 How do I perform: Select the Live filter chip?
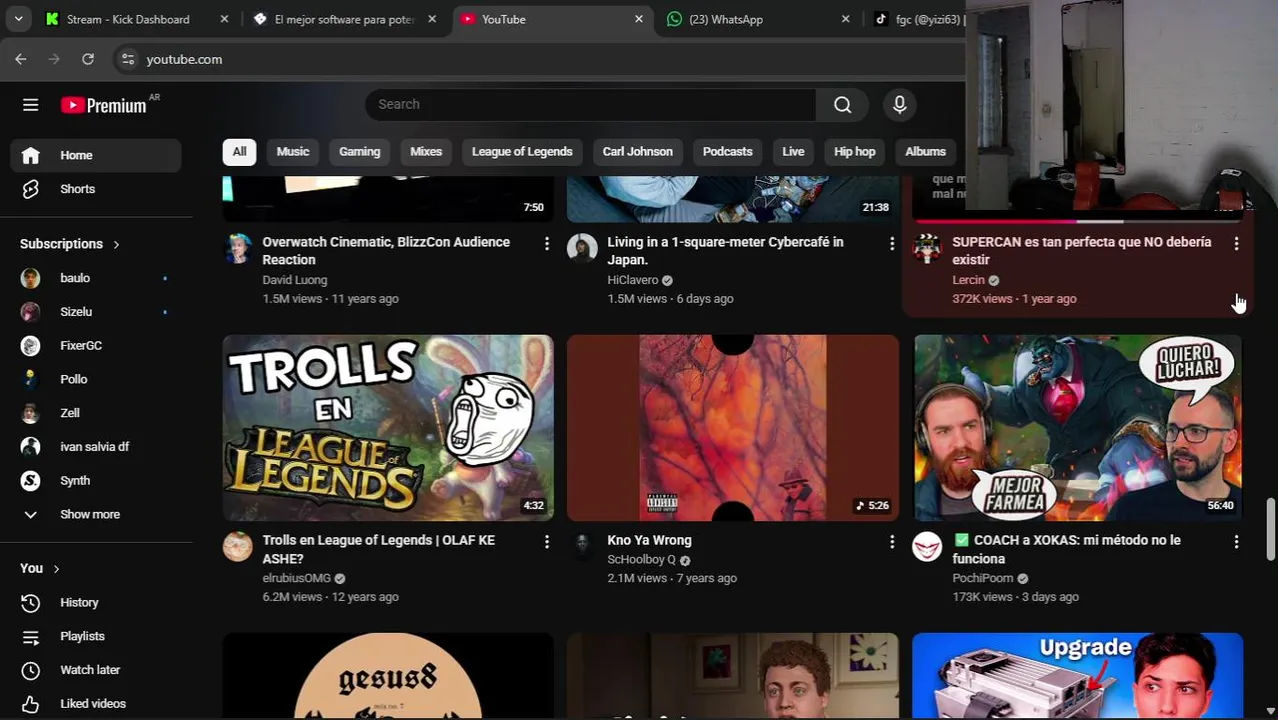793,152
